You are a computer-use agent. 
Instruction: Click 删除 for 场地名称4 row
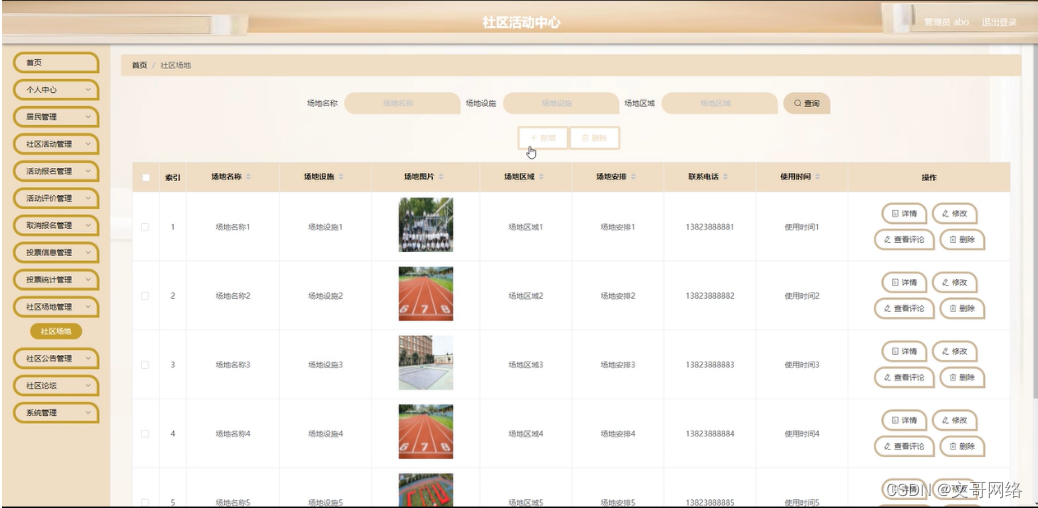click(962, 446)
